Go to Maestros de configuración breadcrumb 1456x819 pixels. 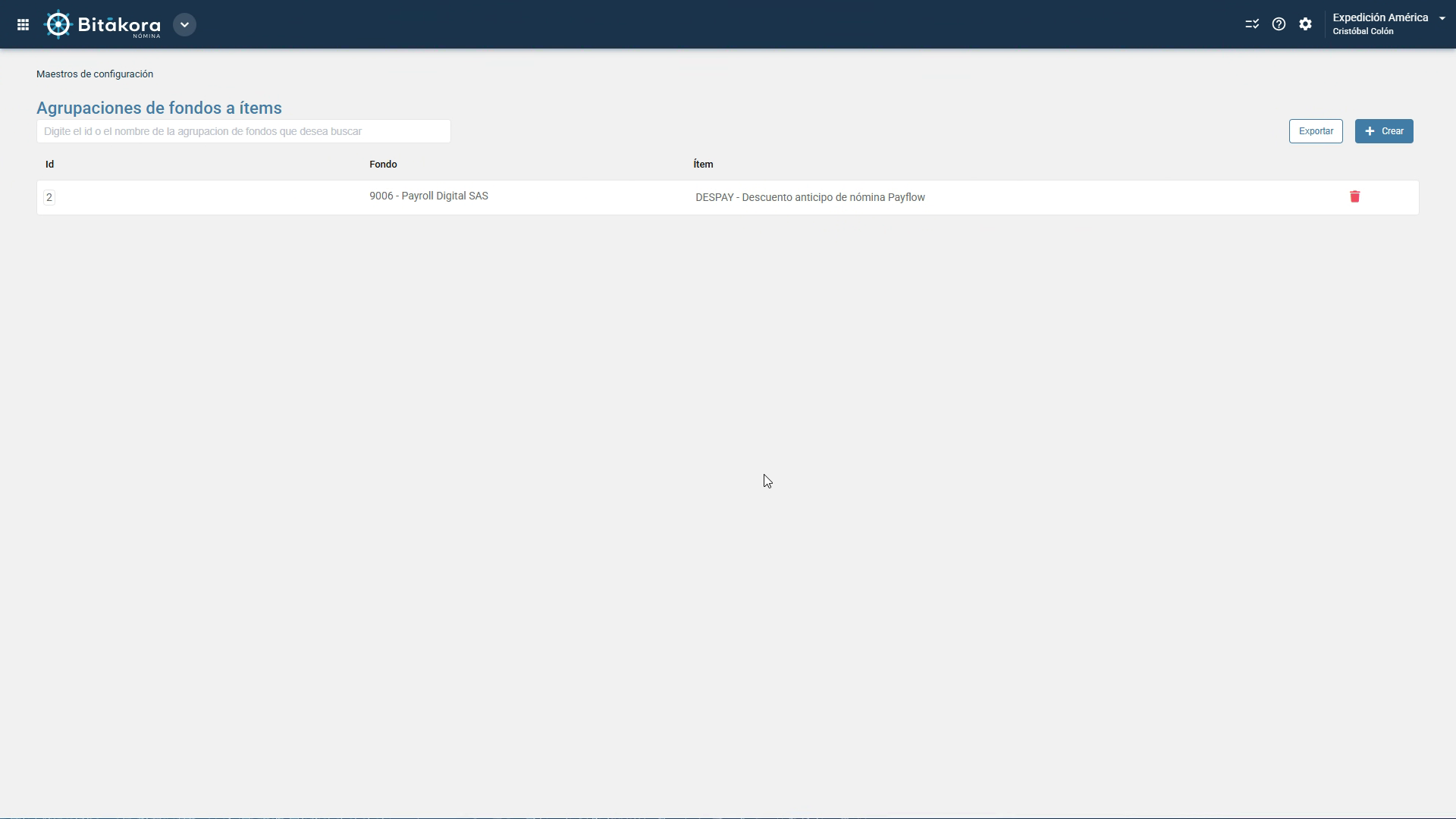click(95, 74)
